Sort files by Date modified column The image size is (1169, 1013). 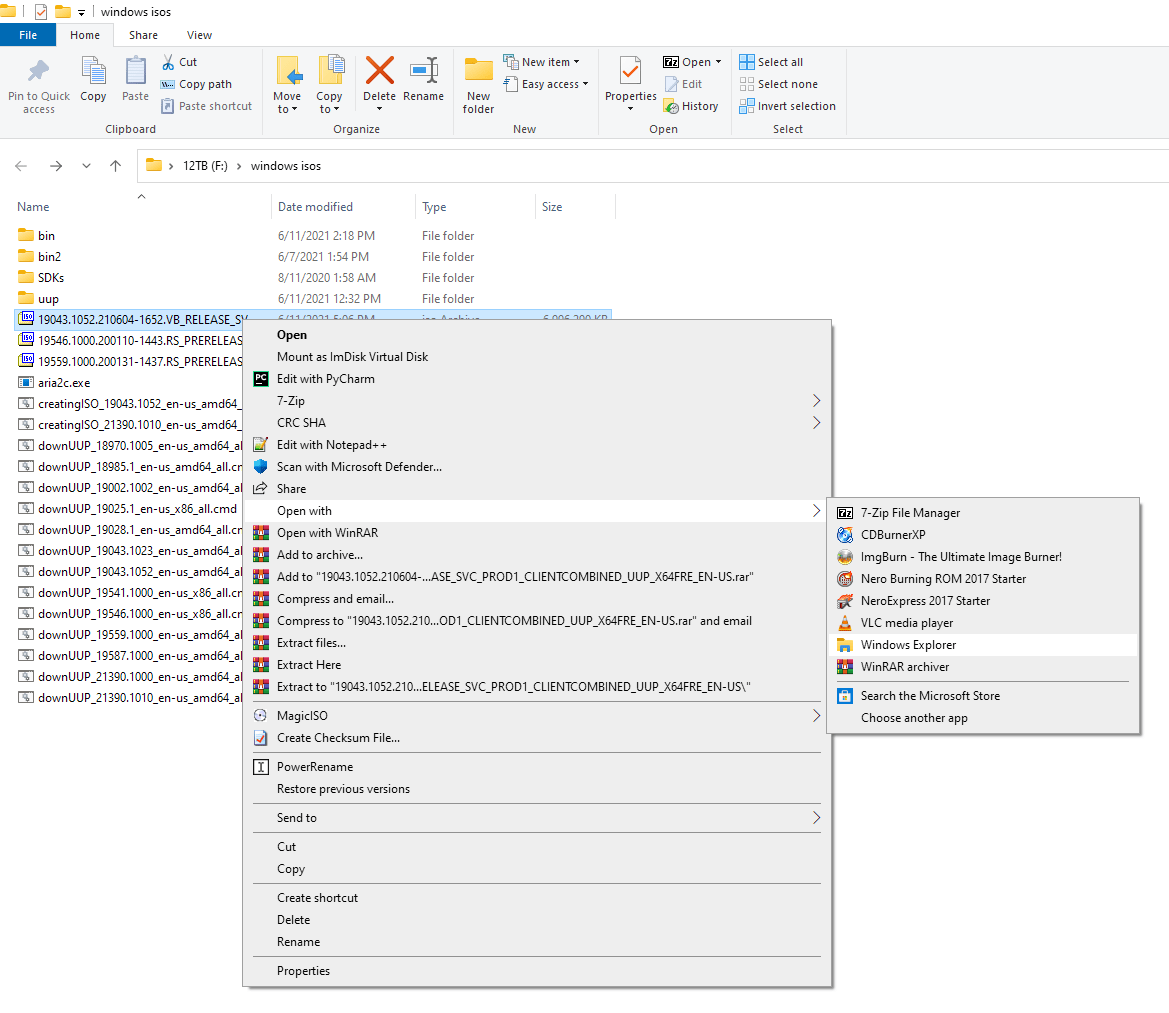[x=315, y=207]
